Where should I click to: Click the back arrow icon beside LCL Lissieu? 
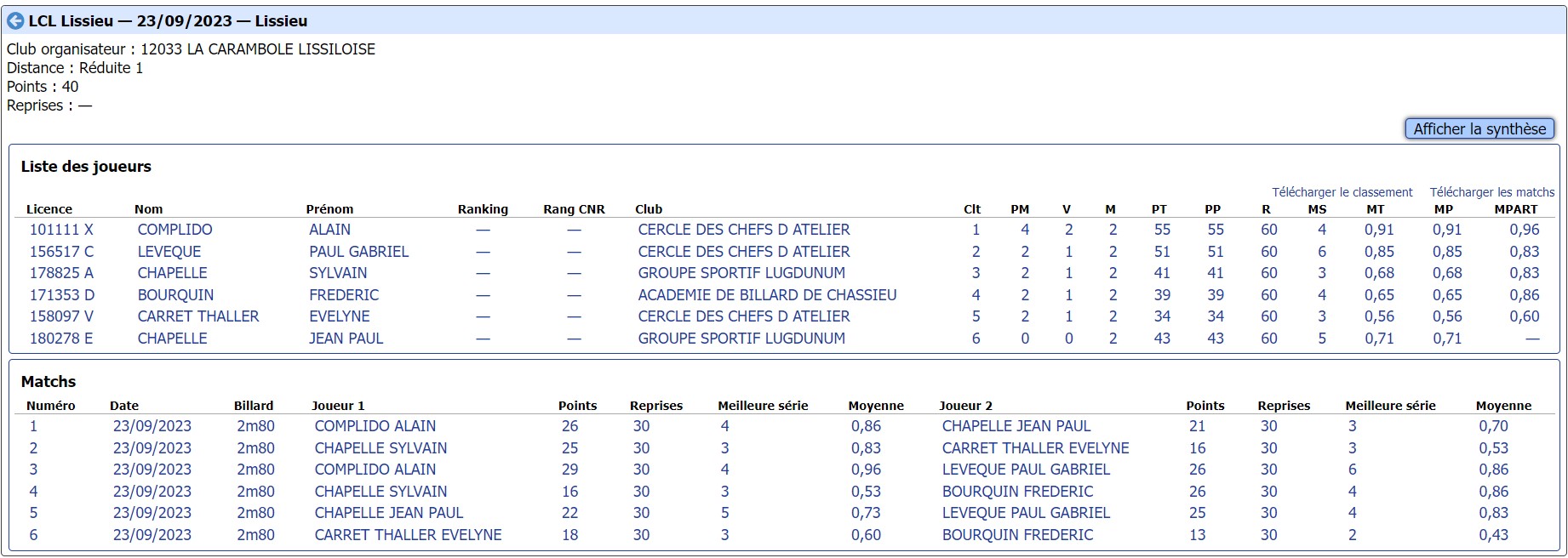pyautogui.click(x=15, y=20)
